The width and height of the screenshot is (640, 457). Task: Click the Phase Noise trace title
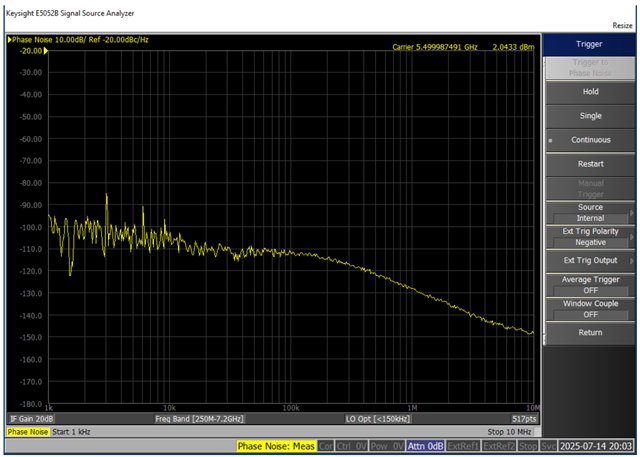tap(78, 40)
